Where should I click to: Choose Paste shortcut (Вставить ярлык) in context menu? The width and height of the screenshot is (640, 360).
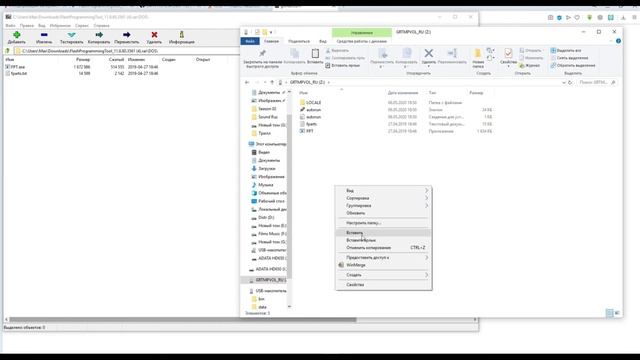tap(383, 240)
